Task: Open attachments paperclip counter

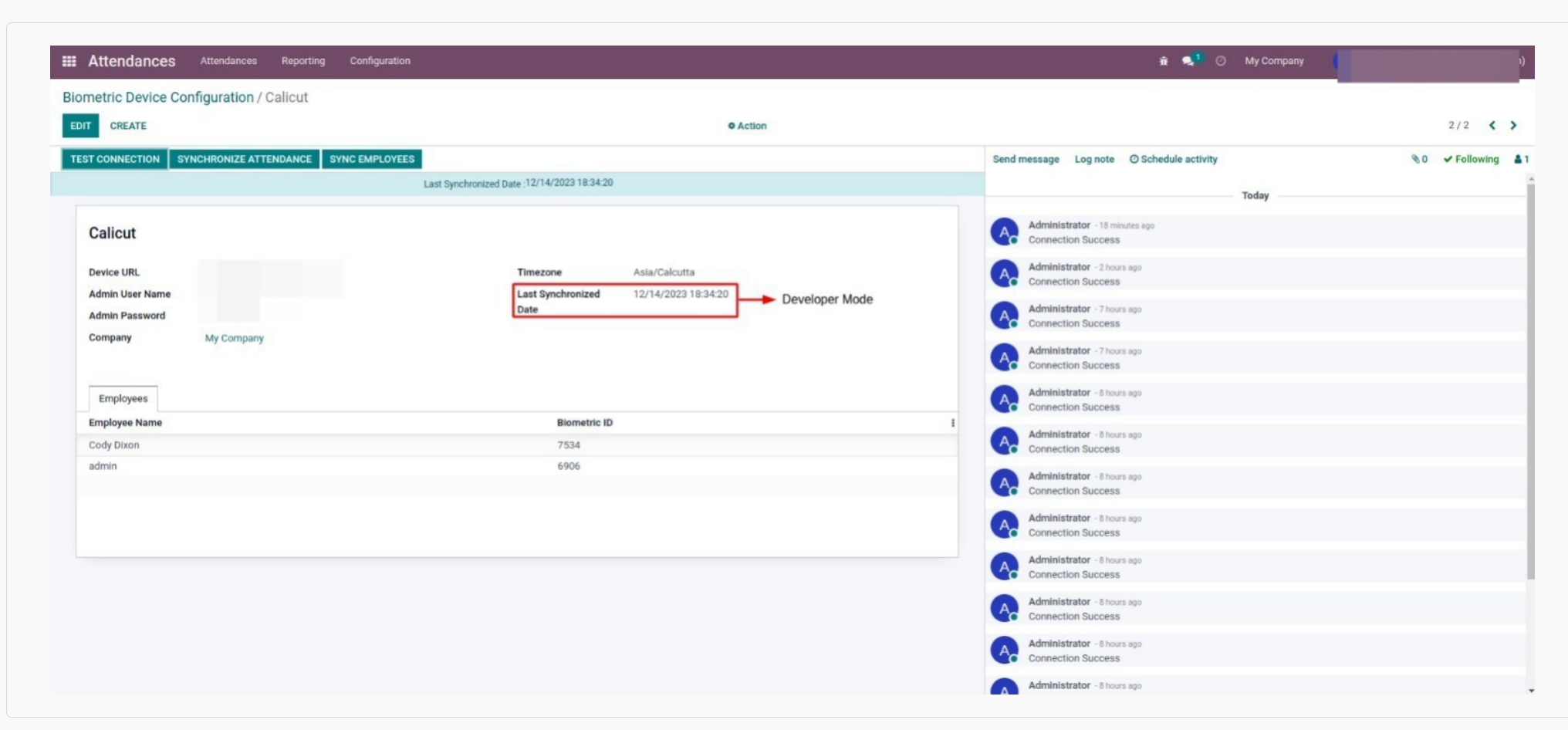Action: pyautogui.click(x=1419, y=159)
